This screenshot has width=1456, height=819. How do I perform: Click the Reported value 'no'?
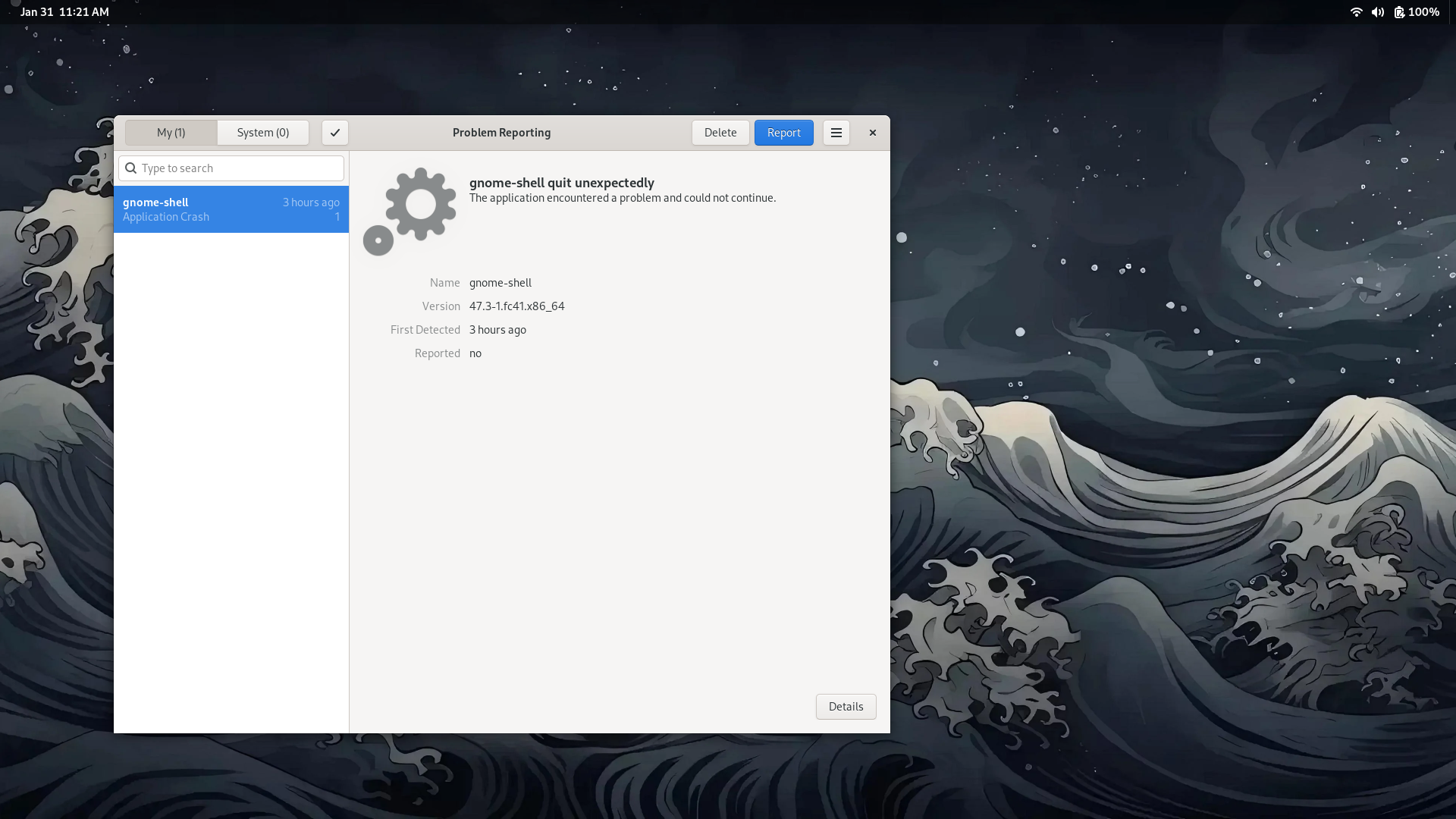tap(475, 353)
